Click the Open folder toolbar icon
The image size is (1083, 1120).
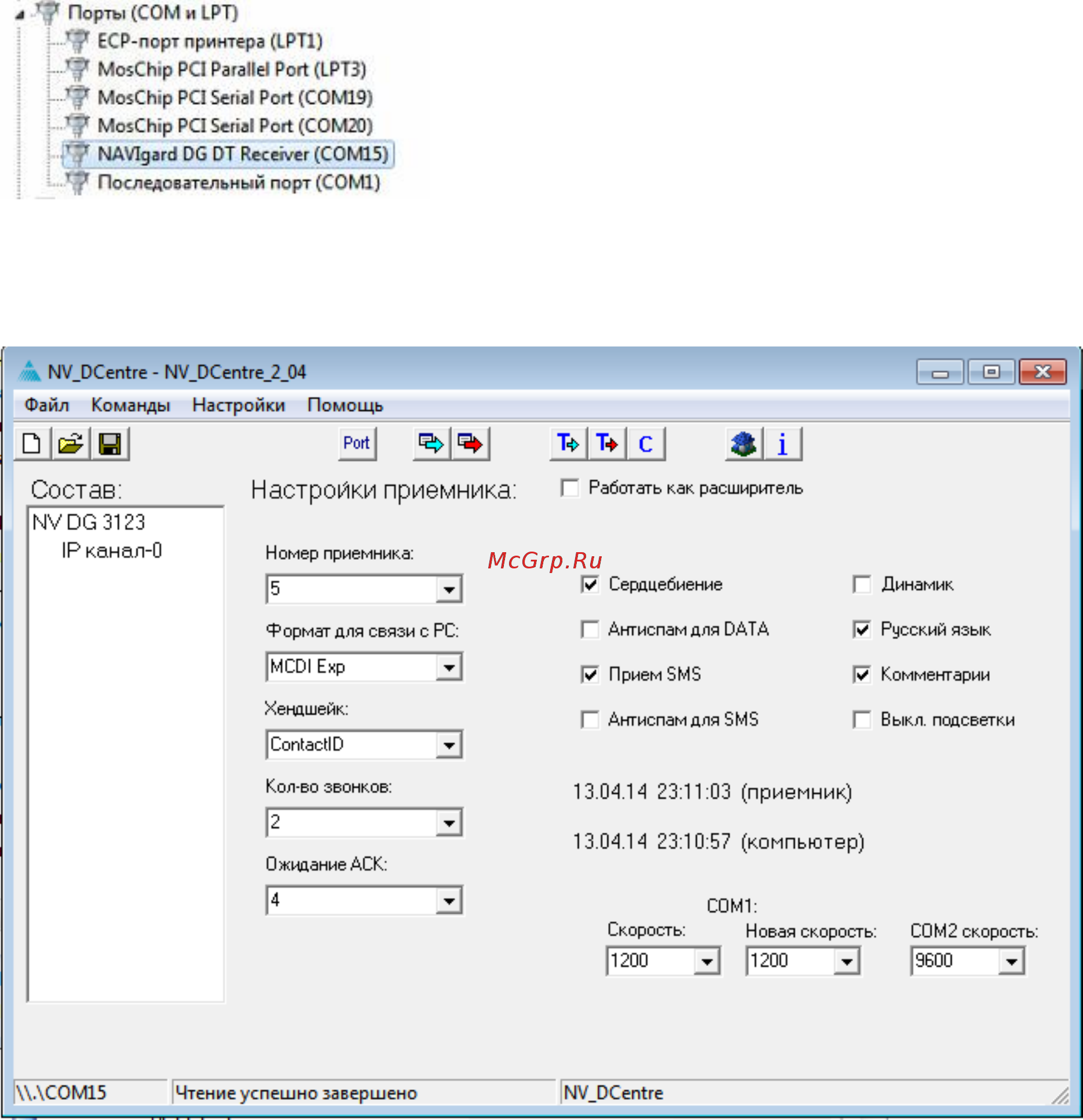[x=71, y=444]
